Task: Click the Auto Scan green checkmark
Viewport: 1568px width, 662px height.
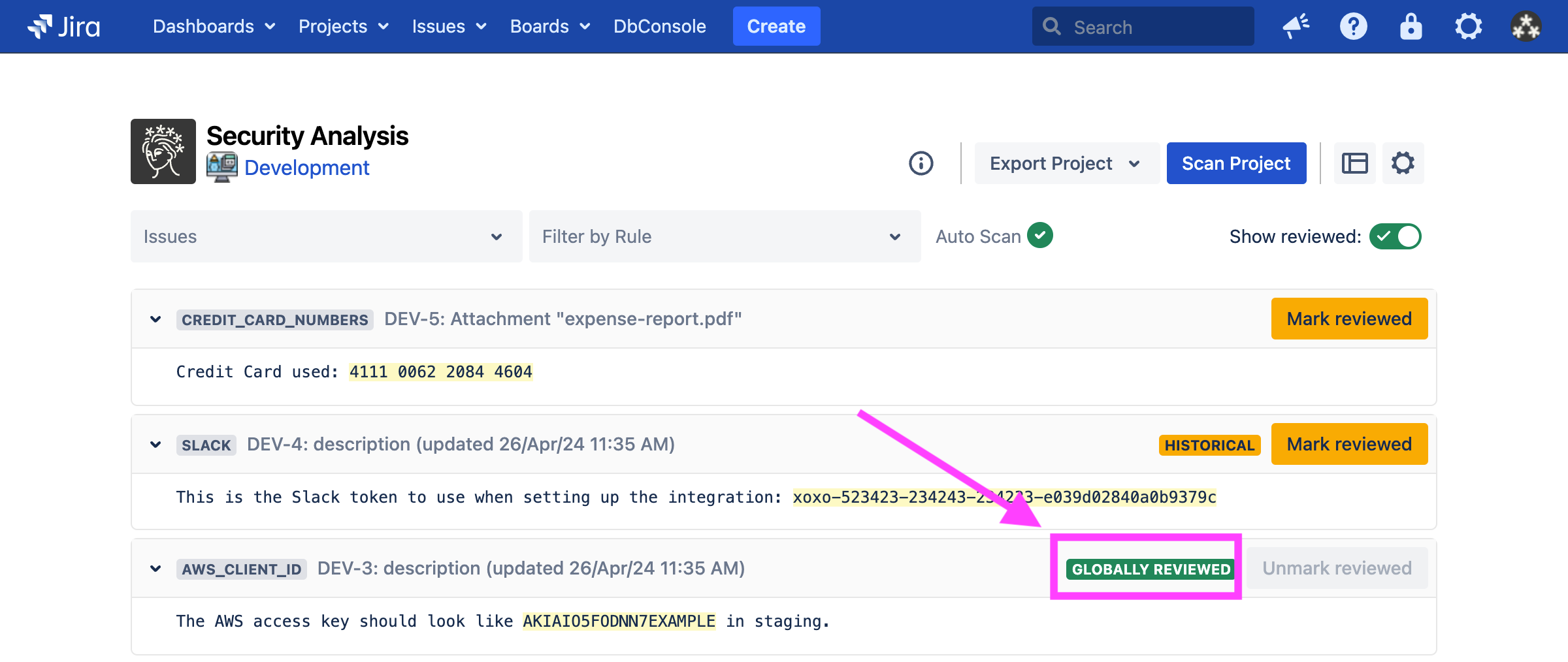Action: click(x=1039, y=236)
